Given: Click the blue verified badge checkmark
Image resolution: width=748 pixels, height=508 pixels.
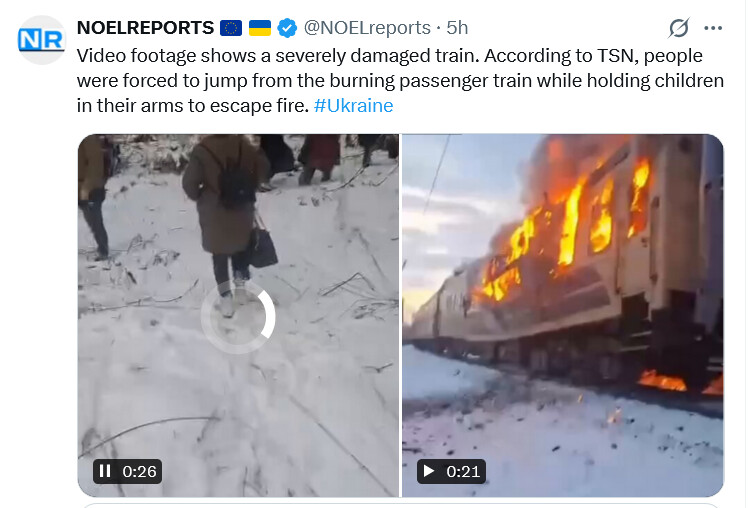Looking at the screenshot, I should click(x=287, y=28).
